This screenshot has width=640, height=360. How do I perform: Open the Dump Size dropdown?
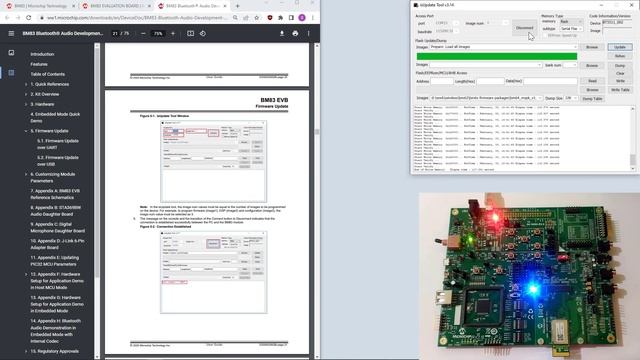(x=571, y=98)
